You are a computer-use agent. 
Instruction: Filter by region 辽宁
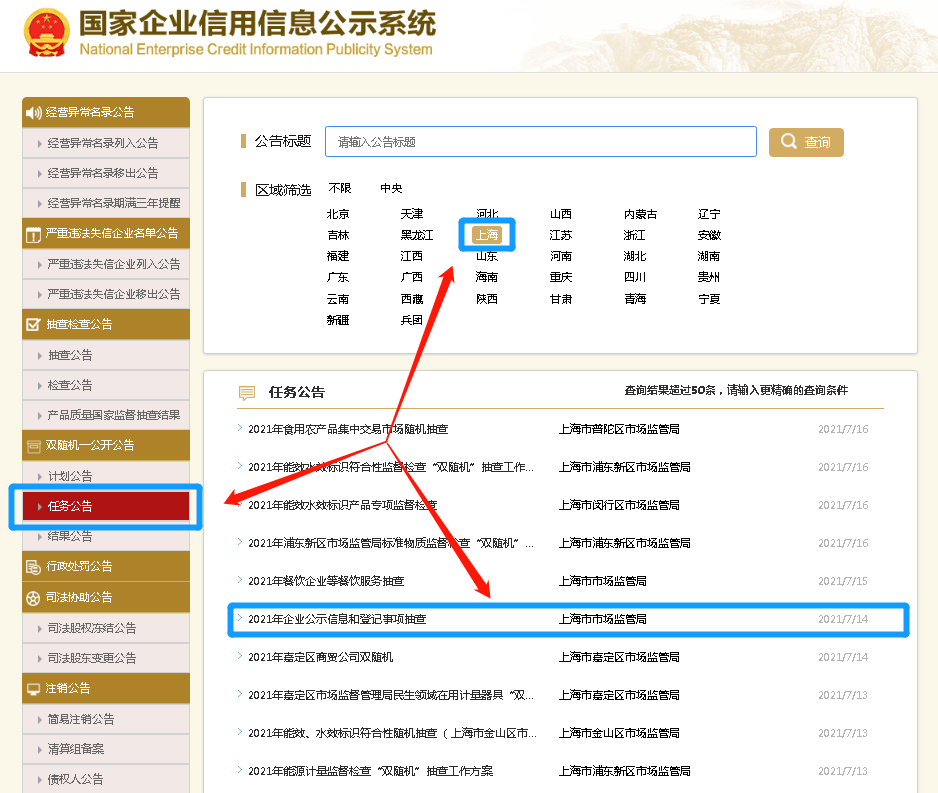pos(709,214)
